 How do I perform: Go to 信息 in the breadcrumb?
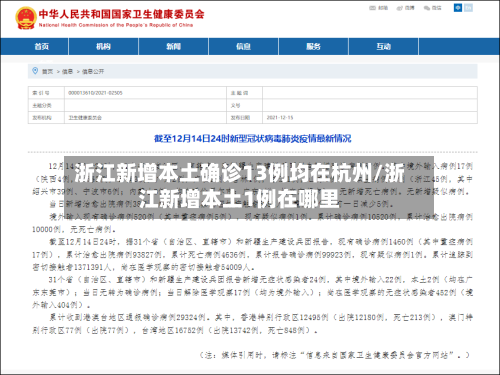click(x=67, y=71)
